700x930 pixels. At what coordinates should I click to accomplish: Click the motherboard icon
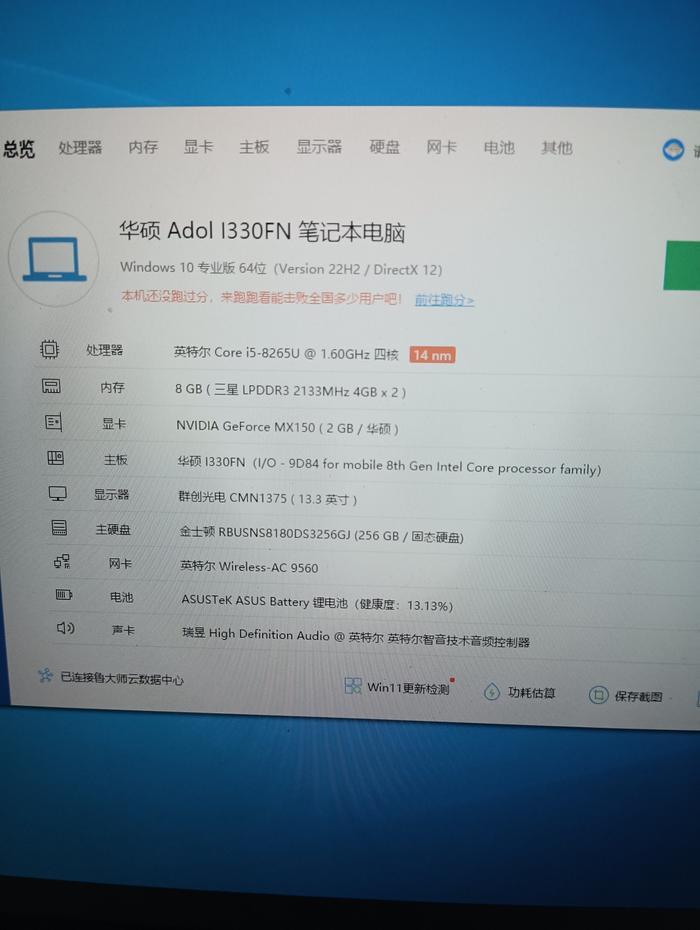[x=55, y=458]
